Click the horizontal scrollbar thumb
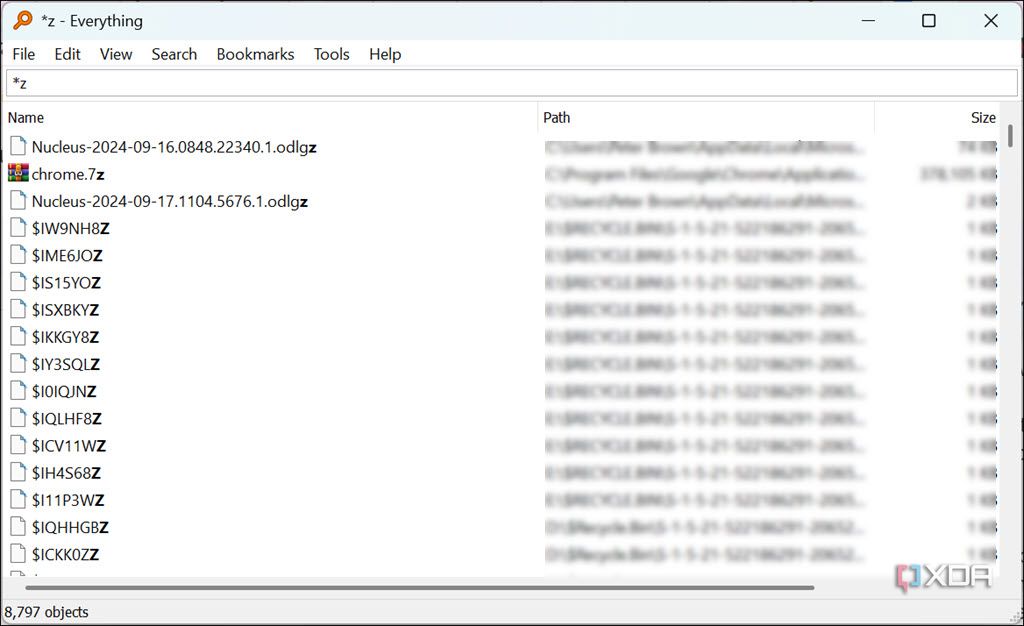 (x=419, y=587)
